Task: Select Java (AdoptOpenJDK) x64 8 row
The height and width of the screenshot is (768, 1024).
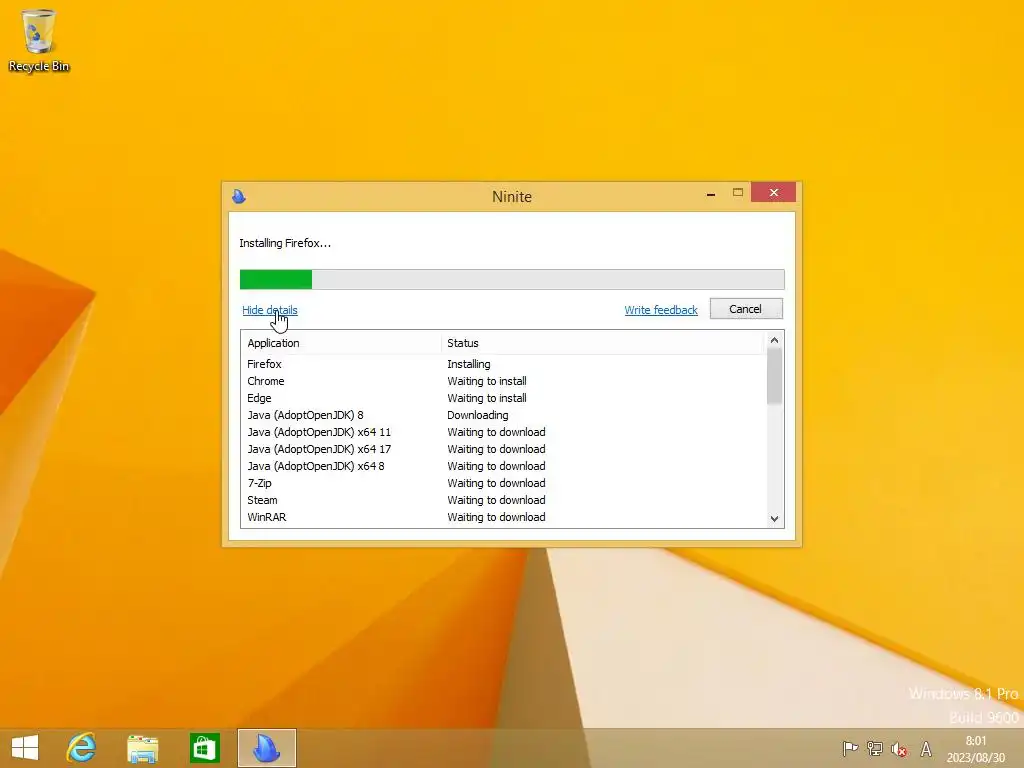Action: click(504, 466)
